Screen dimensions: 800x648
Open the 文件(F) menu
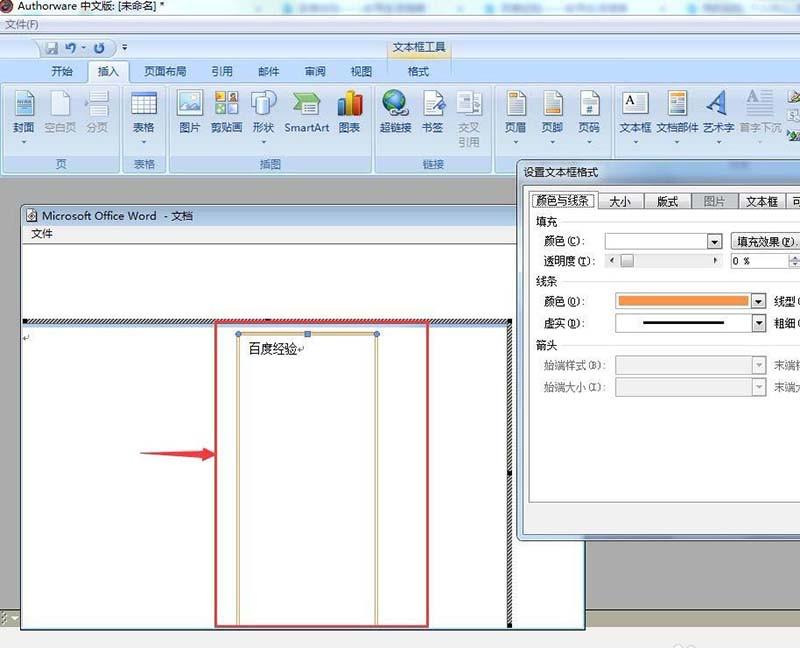(22, 24)
